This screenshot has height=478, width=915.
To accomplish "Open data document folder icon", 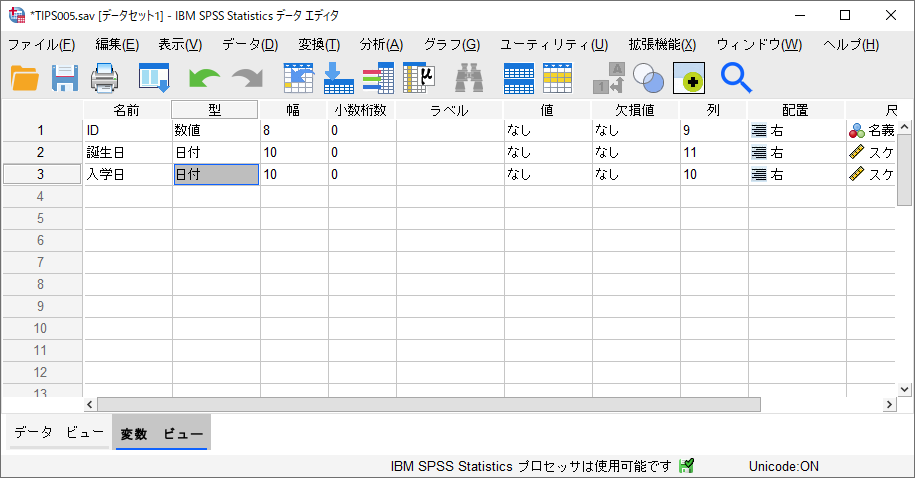I will 25,78.
